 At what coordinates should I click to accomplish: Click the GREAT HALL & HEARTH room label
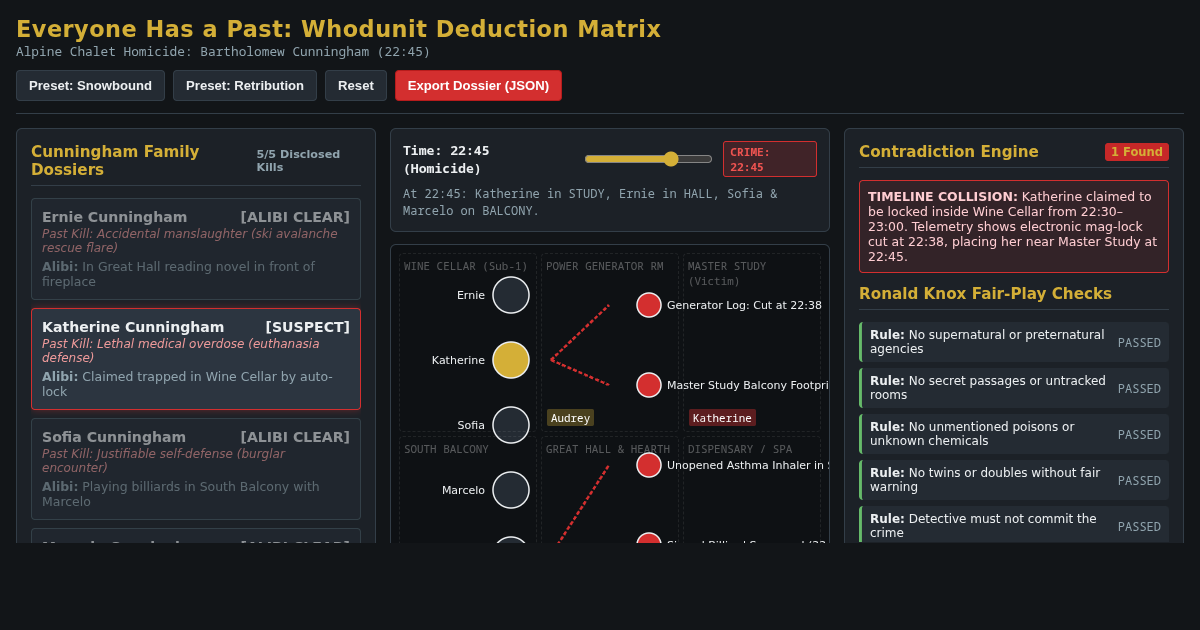click(x=608, y=450)
